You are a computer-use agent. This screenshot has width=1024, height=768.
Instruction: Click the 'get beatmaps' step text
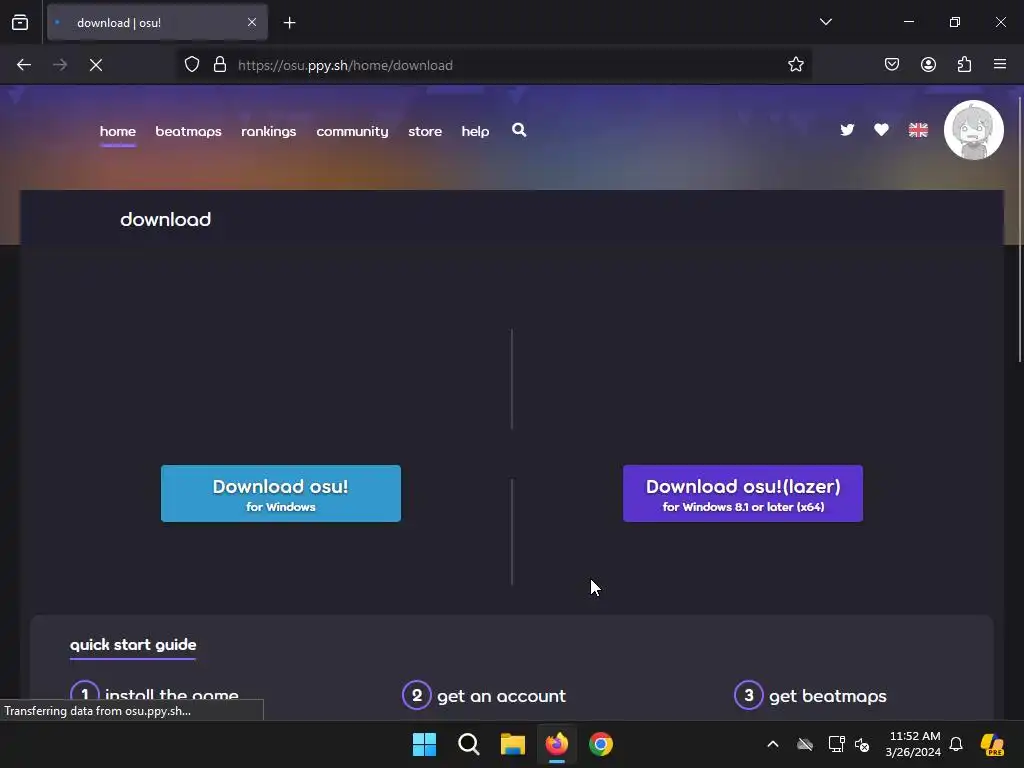[x=827, y=696]
